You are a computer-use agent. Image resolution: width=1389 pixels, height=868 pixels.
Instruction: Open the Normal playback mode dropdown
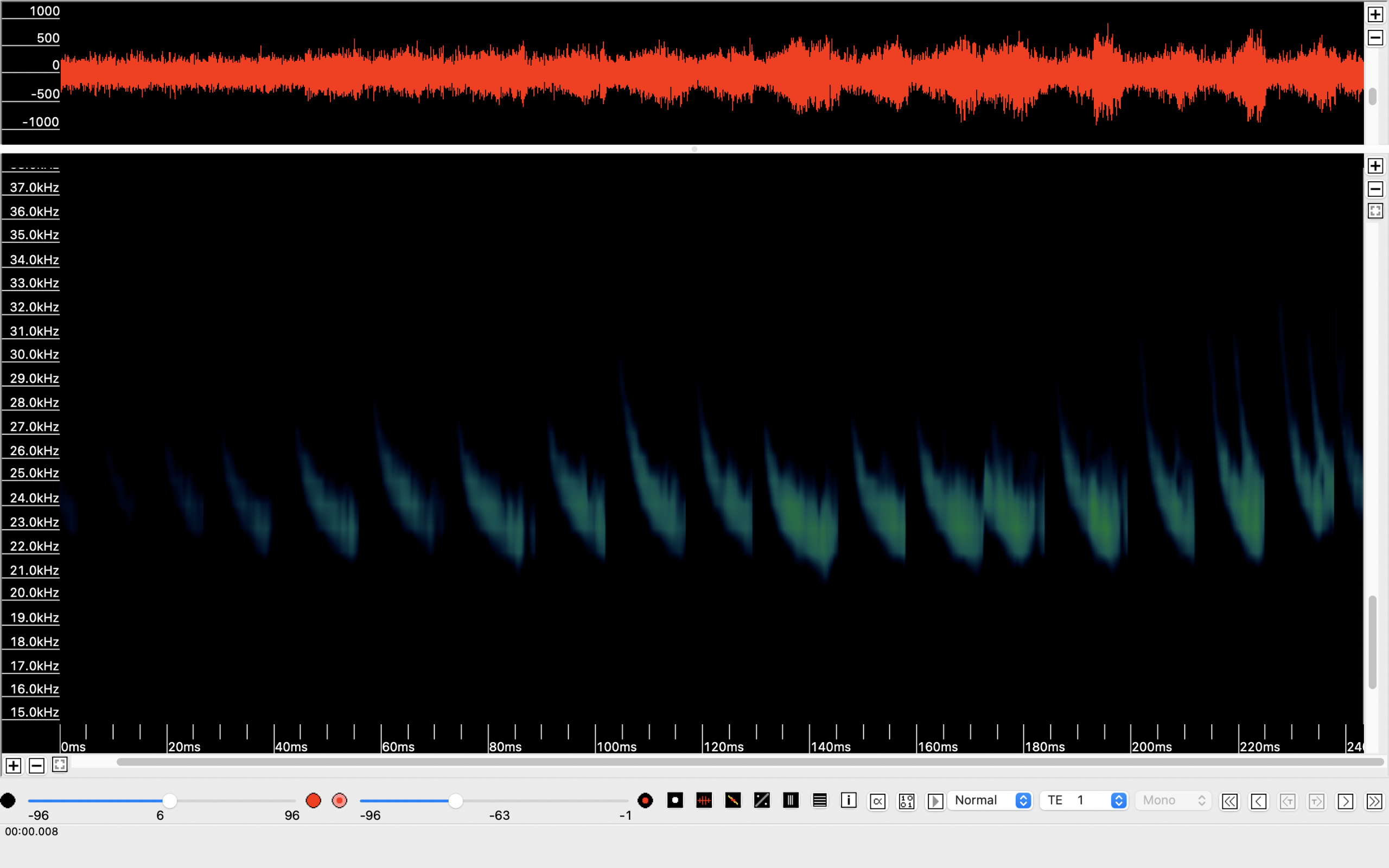[991, 800]
